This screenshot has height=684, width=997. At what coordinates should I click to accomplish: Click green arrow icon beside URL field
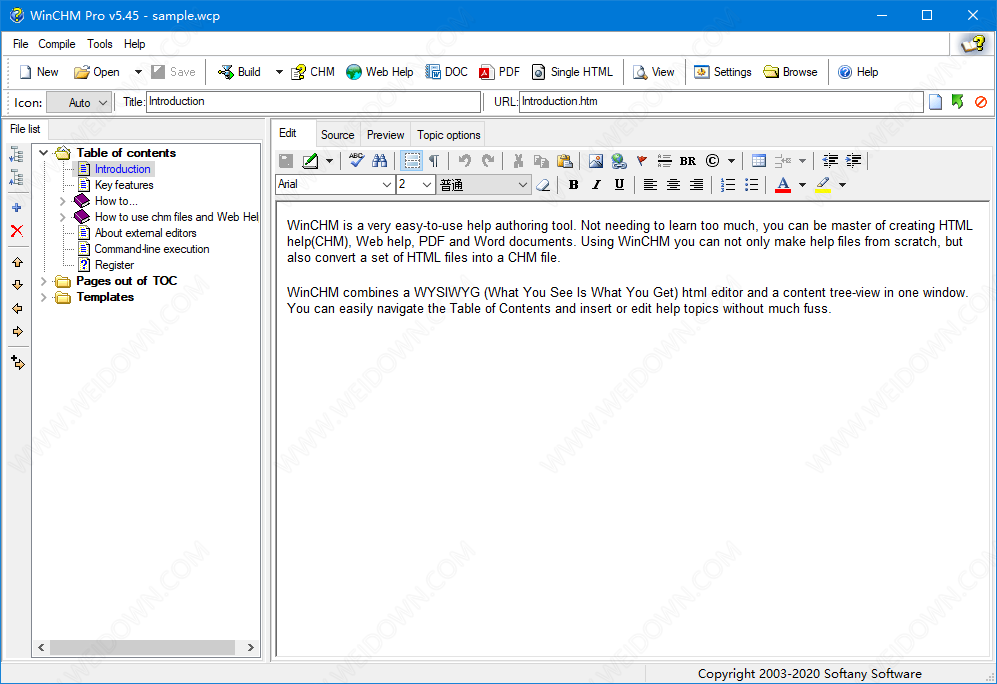tap(958, 102)
